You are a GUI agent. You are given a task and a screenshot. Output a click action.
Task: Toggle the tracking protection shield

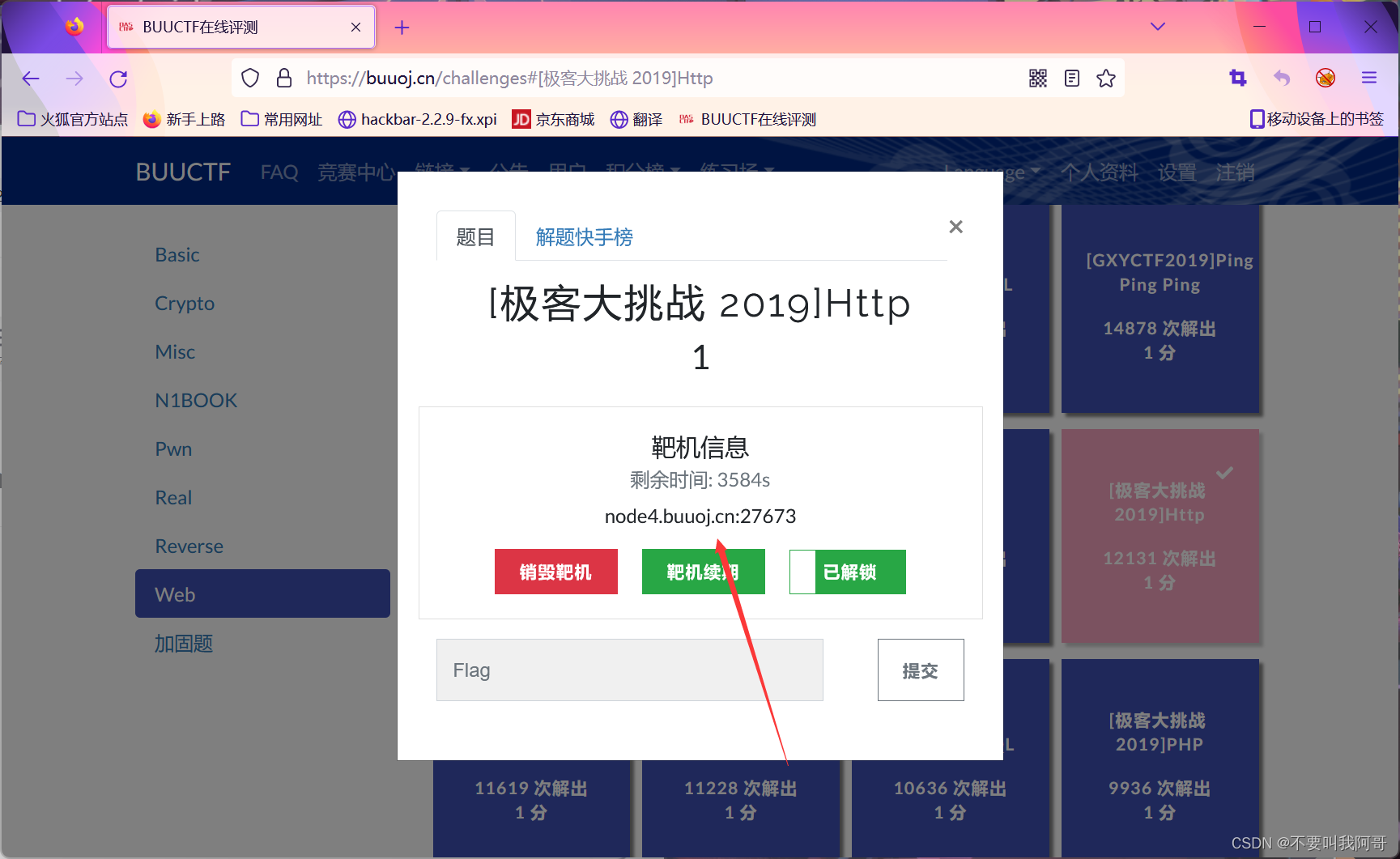tap(250, 78)
